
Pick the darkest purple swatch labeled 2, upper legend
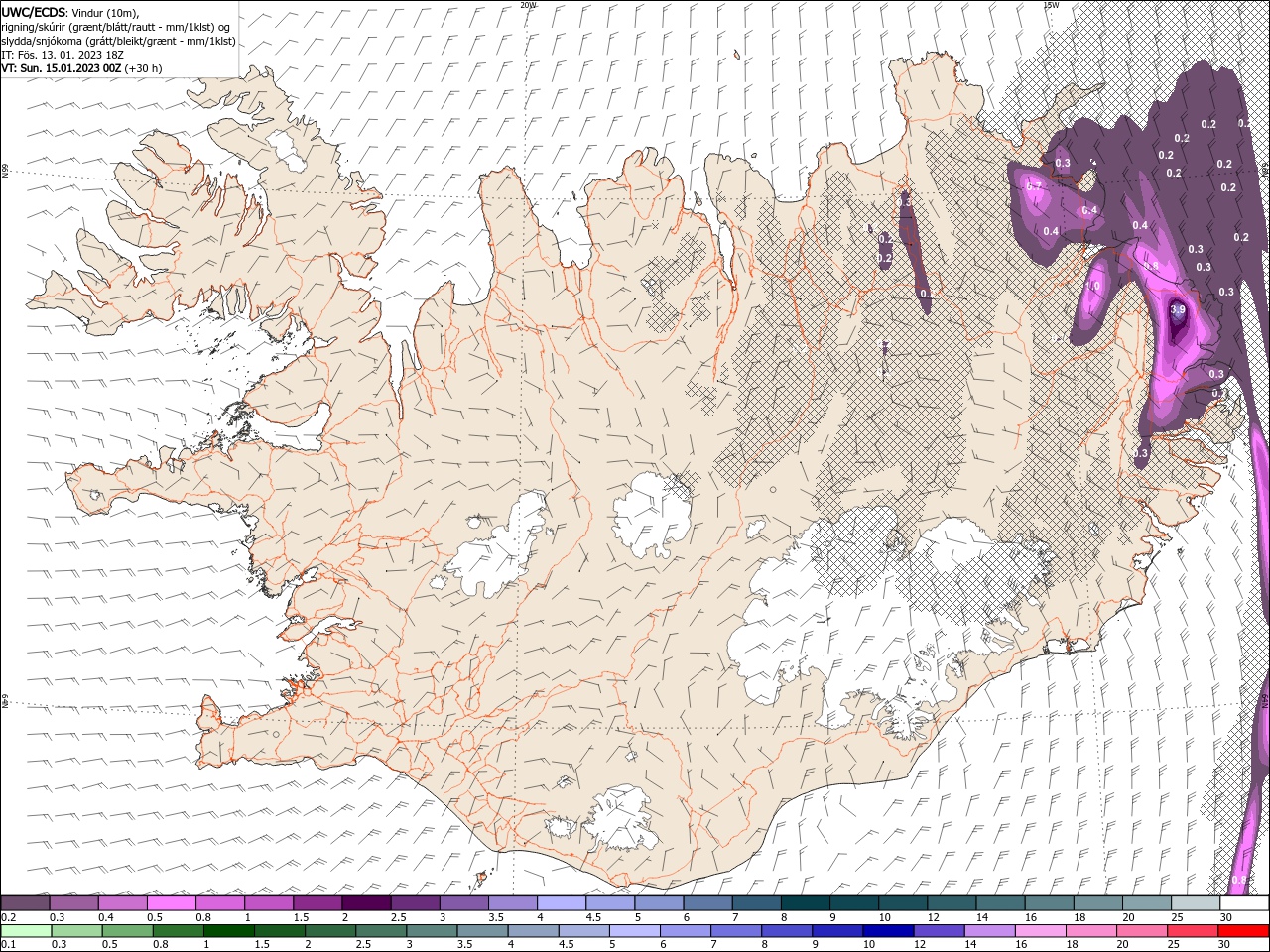366,902
